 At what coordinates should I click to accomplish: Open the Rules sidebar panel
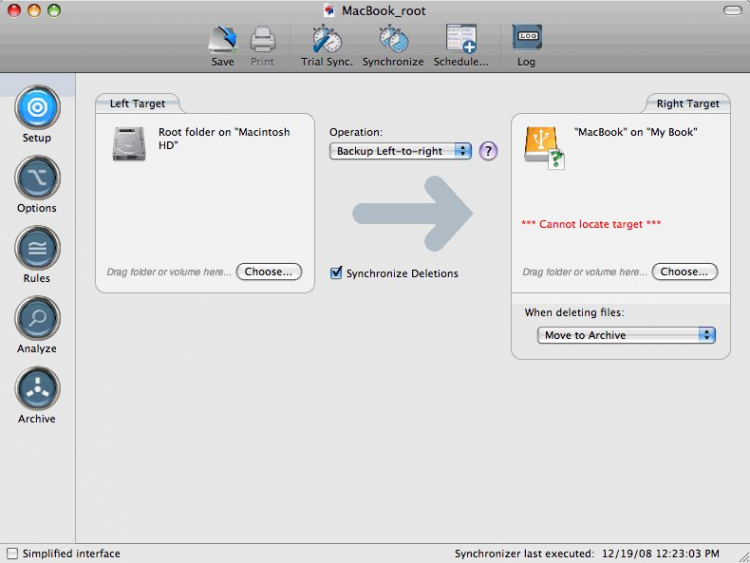point(37,248)
